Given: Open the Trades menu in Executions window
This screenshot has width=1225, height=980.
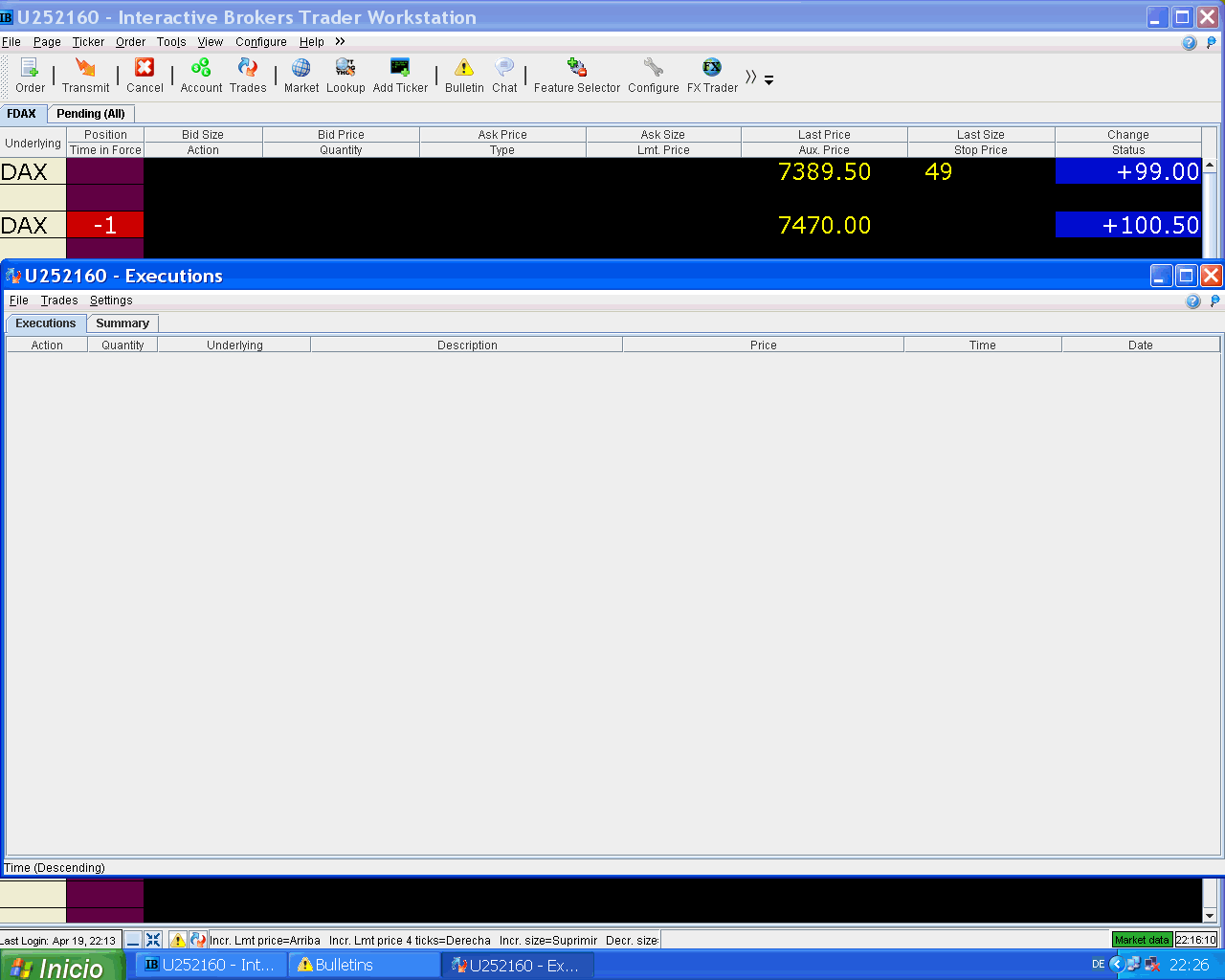Looking at the screenshot, I should 59,301.
